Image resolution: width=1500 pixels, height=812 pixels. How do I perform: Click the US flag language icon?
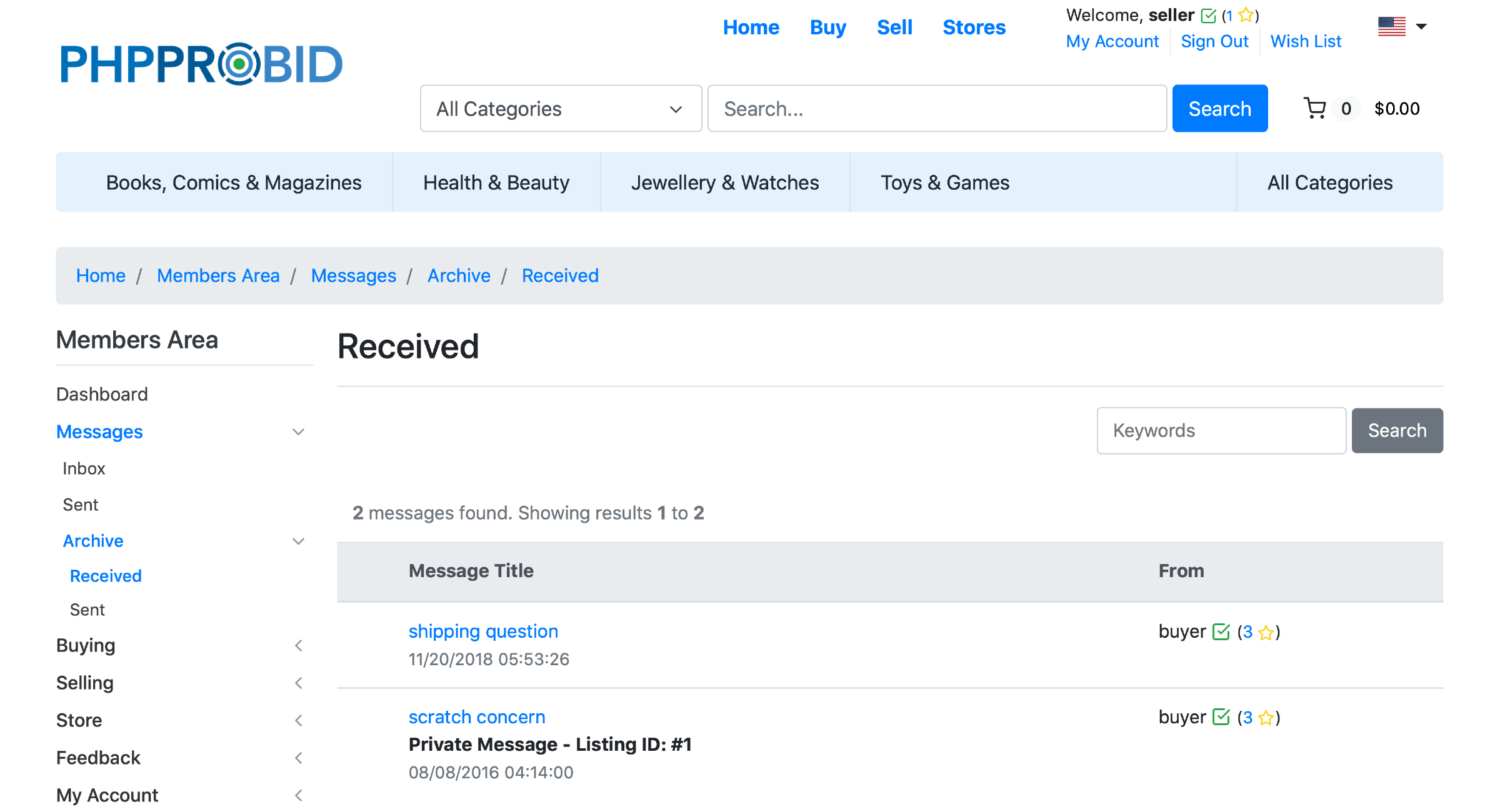coord(1391,26)
